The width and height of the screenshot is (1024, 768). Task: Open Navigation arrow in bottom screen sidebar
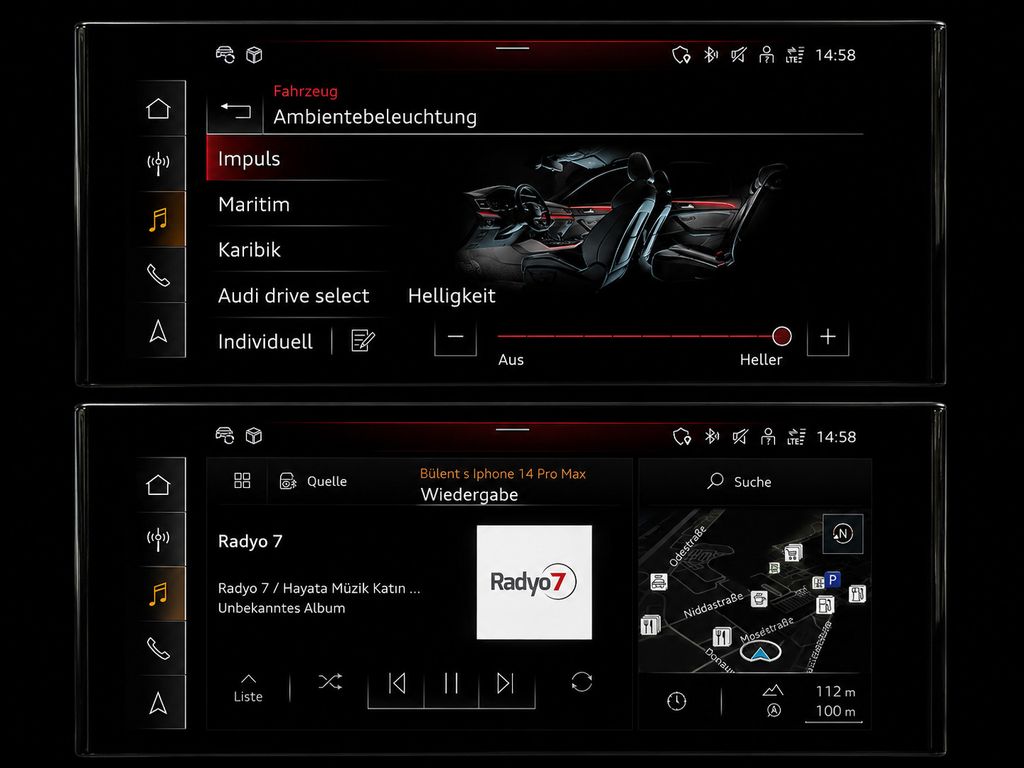pyautogui.click(x=159, y=703)
